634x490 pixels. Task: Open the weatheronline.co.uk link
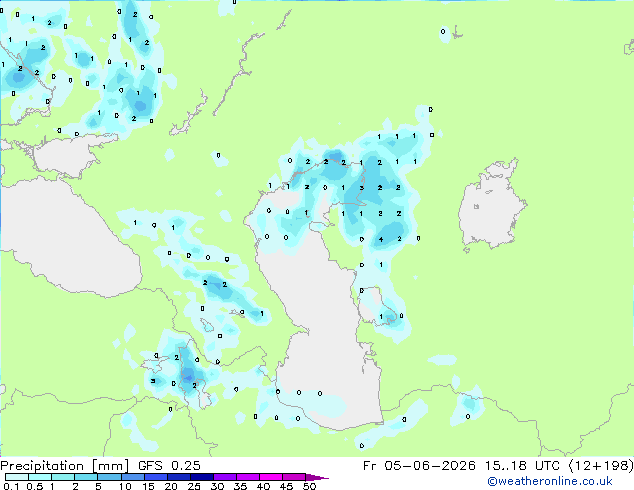tap(550, 481)
